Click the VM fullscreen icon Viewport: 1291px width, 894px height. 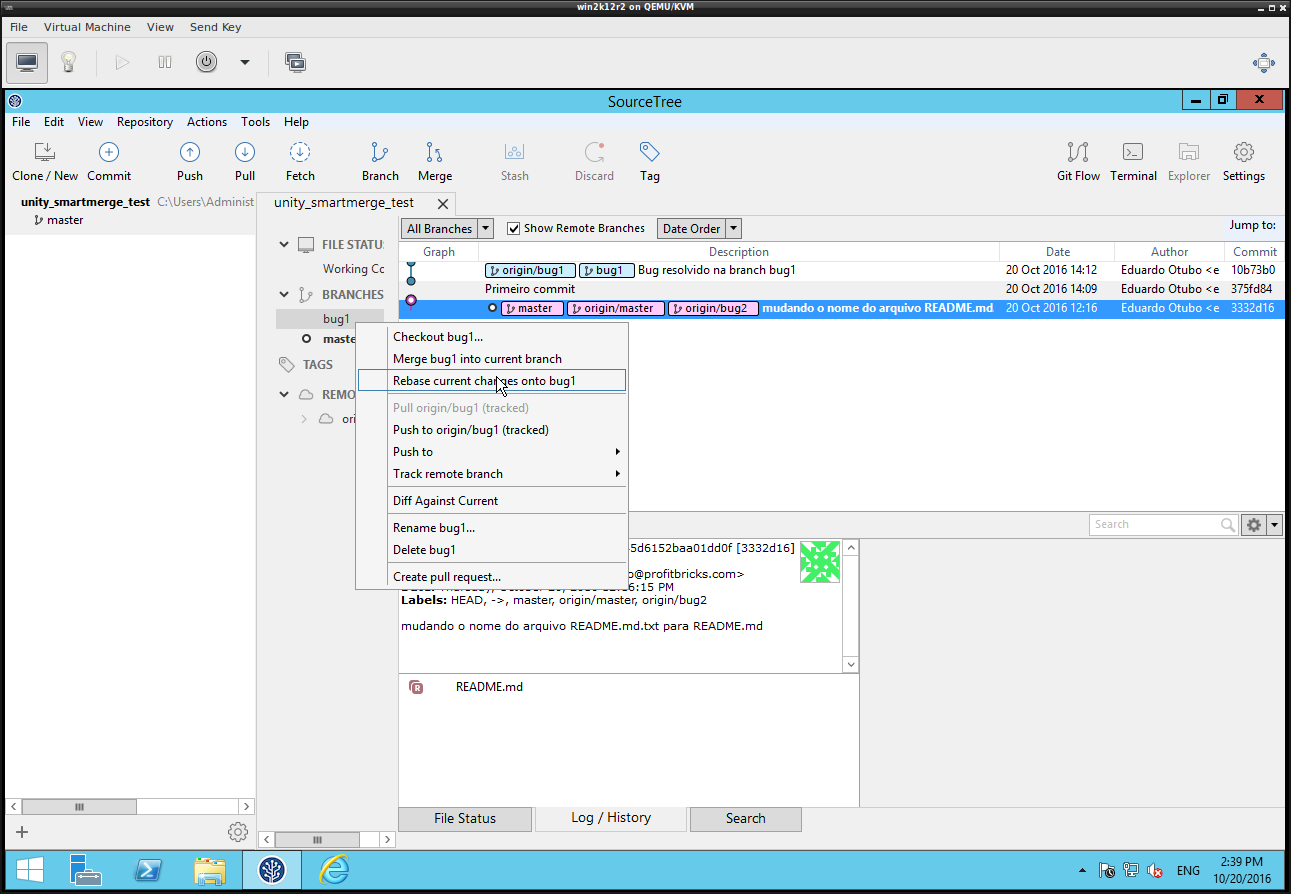coord(1264,63)
